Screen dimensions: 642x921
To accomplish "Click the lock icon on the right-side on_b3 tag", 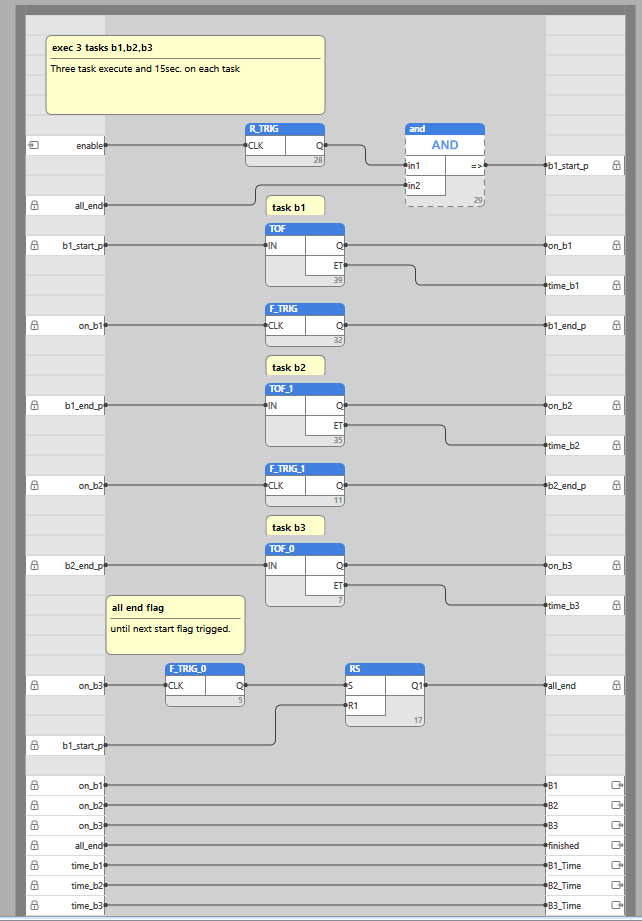I will tap(616, 566).
